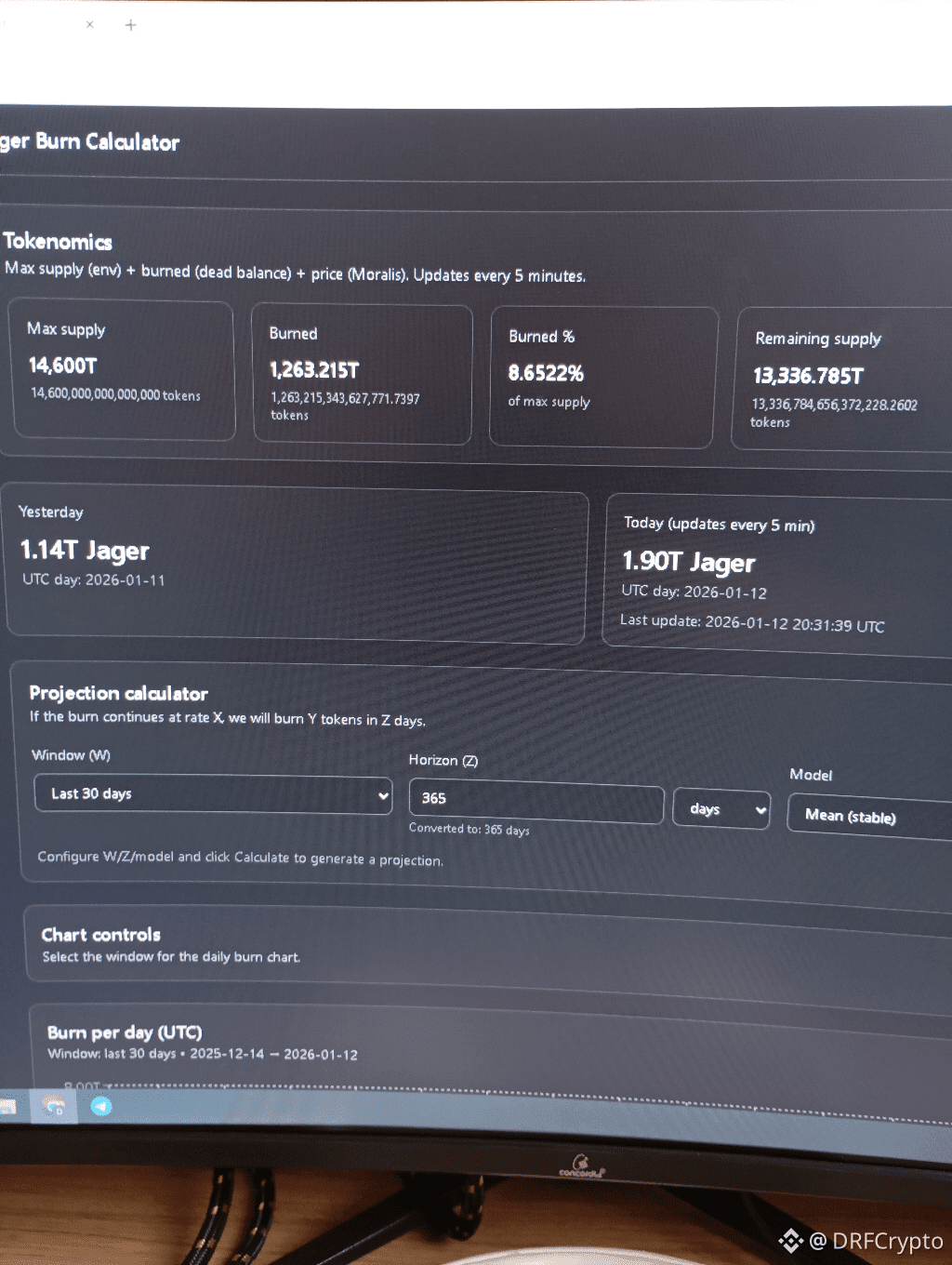Click the Burn Calculator page title
This screenshot has width=952, height=1265.
click(90, 141)
